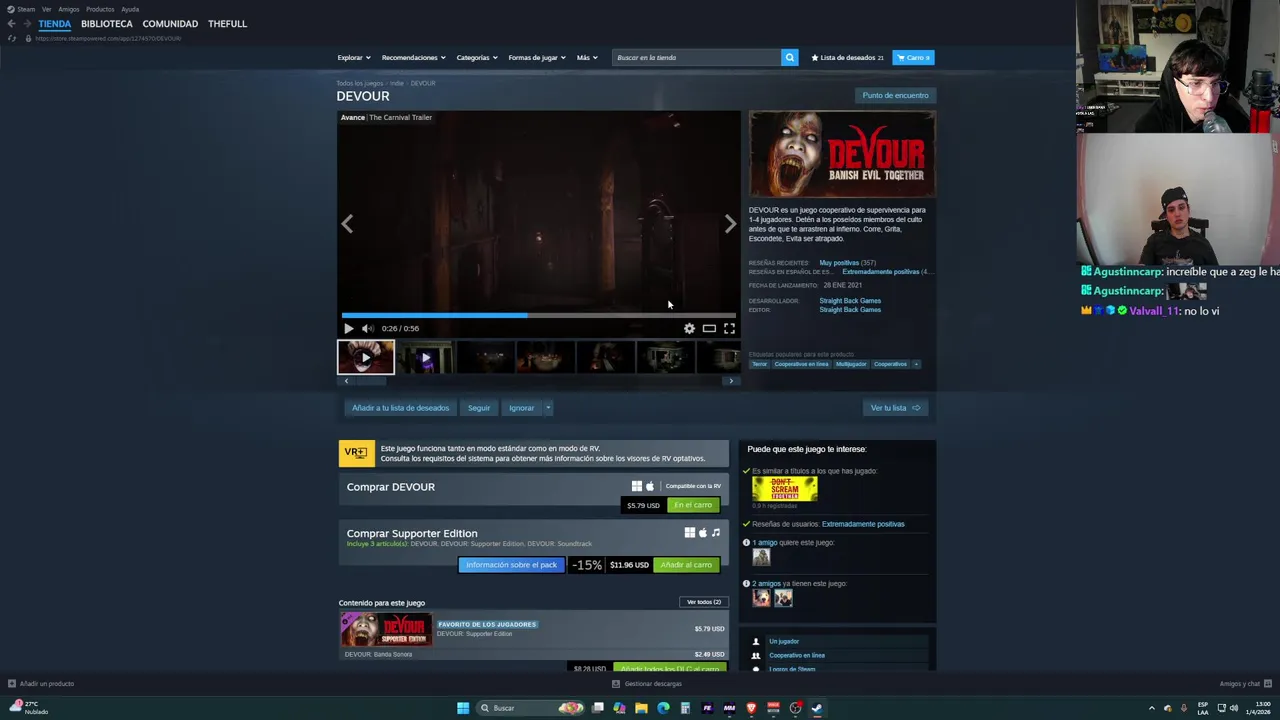
Task: Click the Ignorar button
Action: pyautogui.click(x=521, y=408)
